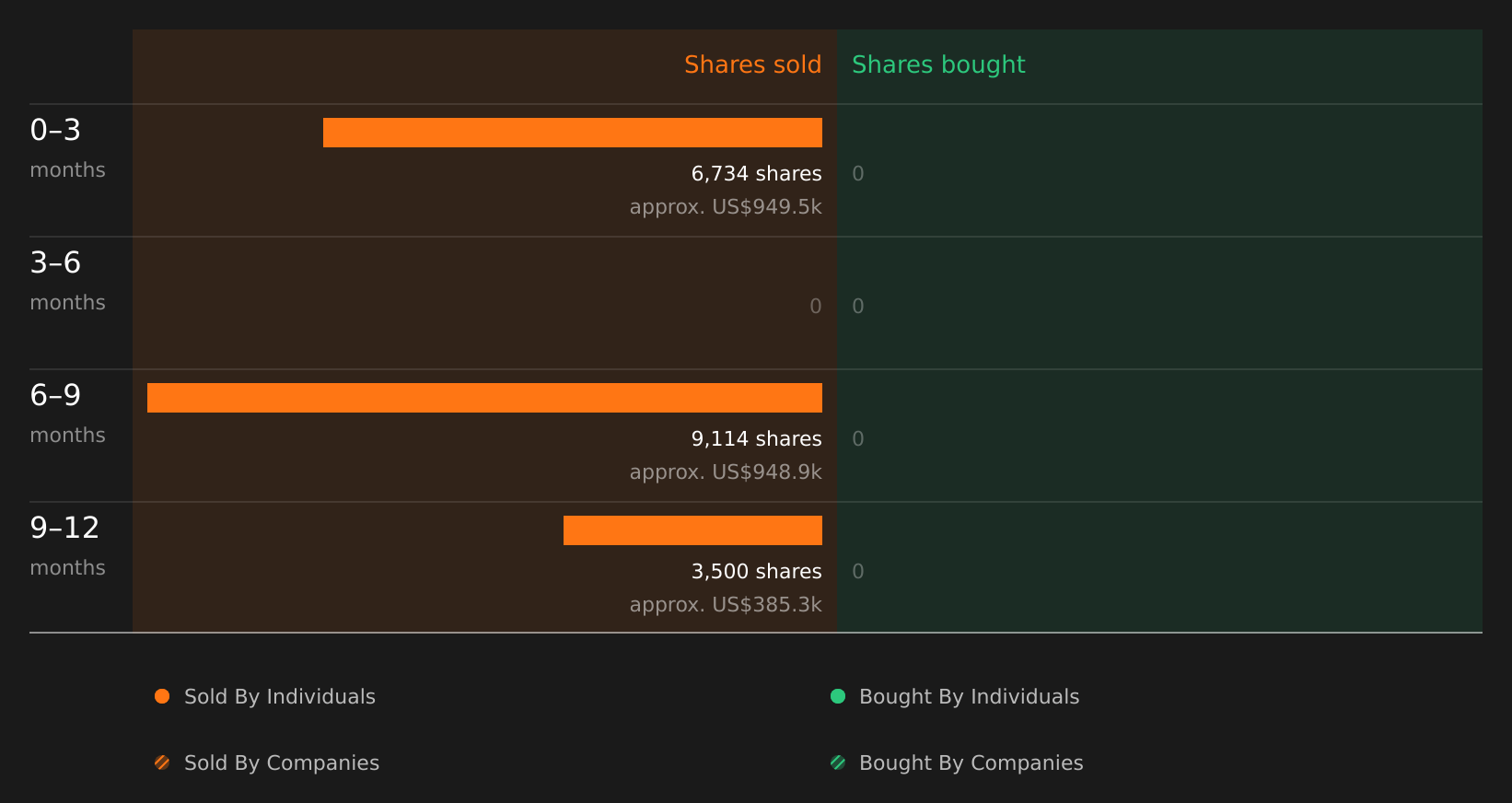Viewport: 1512px width, 803px height.
Task: Click the approx. US$385.3k amount
Action: click(726, 605)
